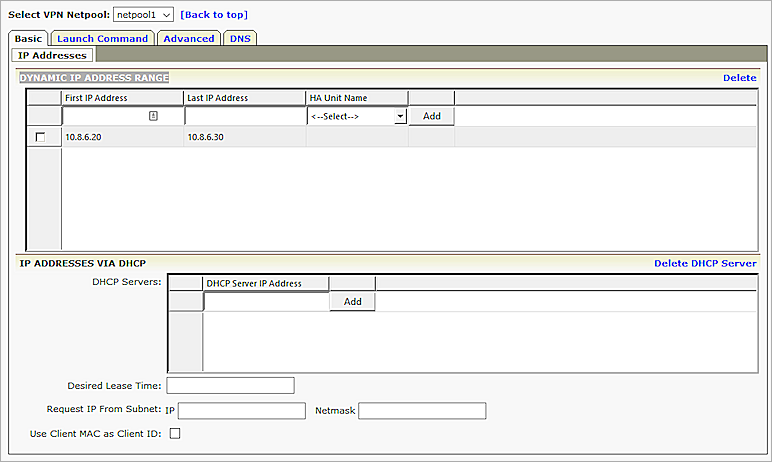Click Delete link for dynamic IP range
The height and width of the screenshot is (462, 772).
coord(739,77)
